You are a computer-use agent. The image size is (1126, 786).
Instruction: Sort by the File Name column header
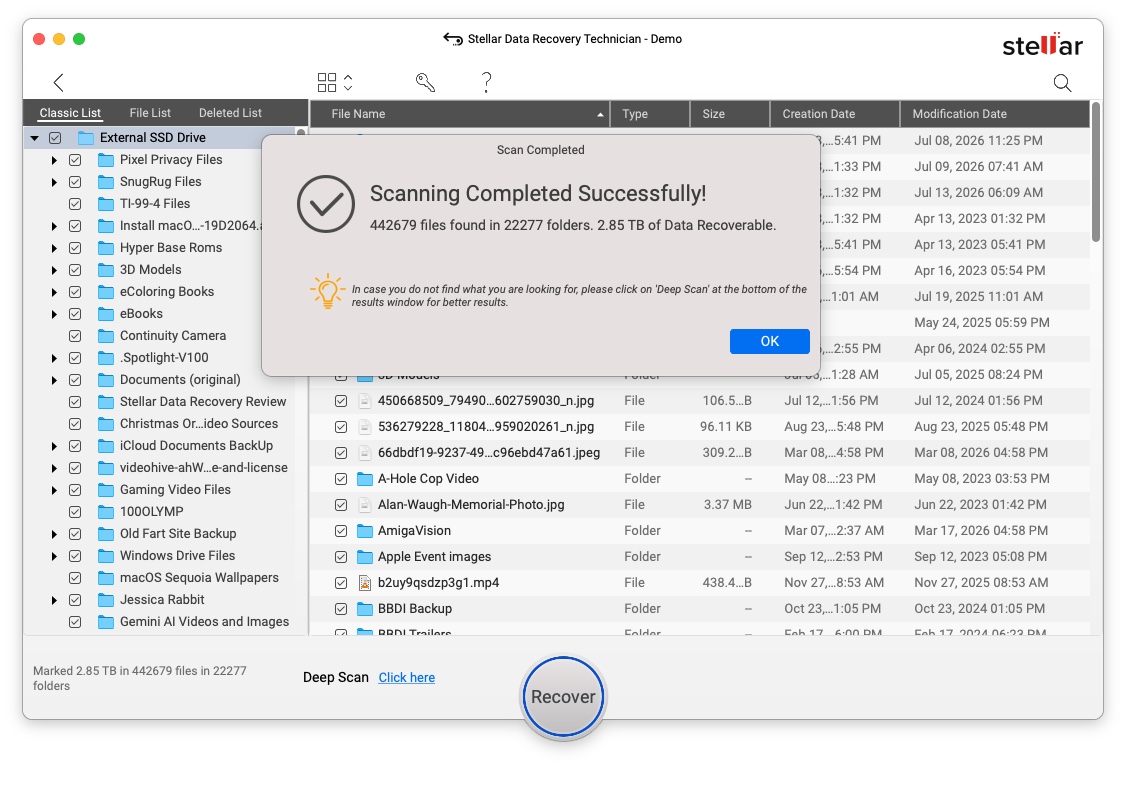coord(460,114)
